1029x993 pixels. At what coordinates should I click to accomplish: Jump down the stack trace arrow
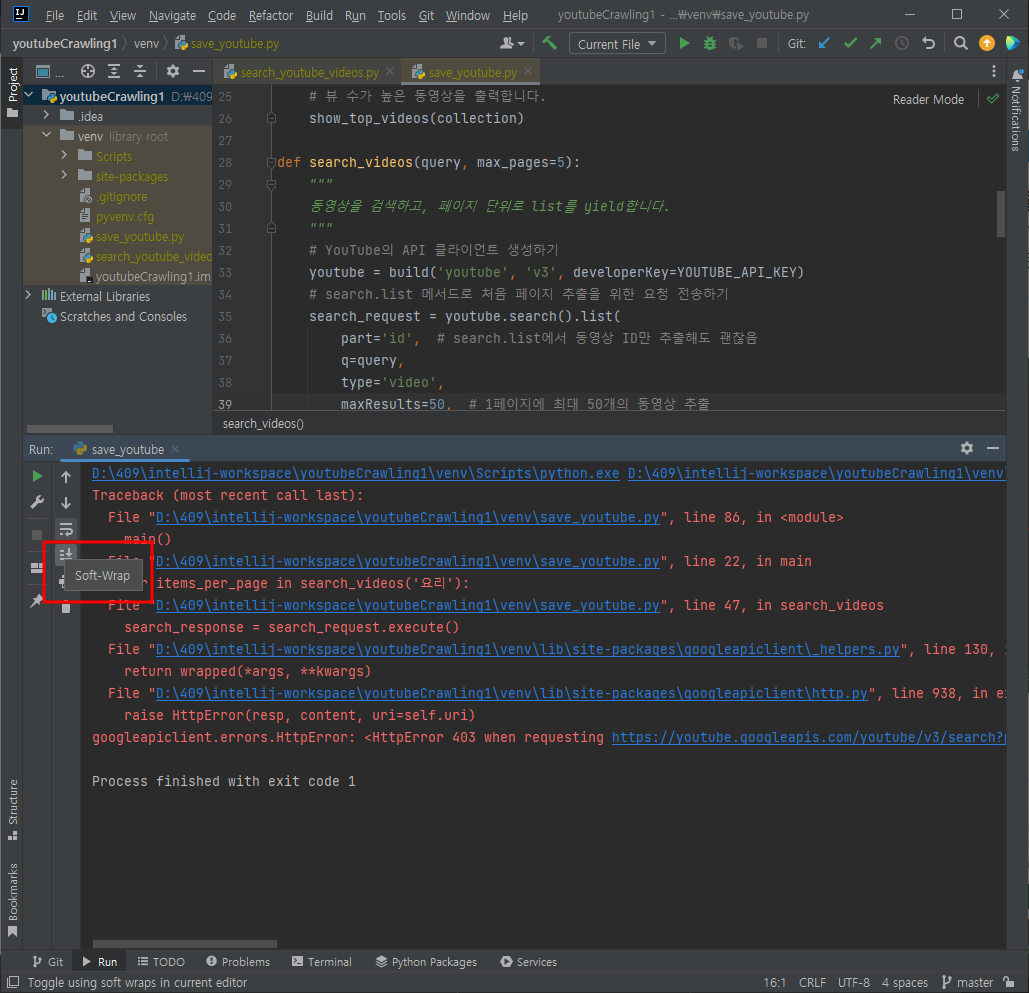pos(66,503)
